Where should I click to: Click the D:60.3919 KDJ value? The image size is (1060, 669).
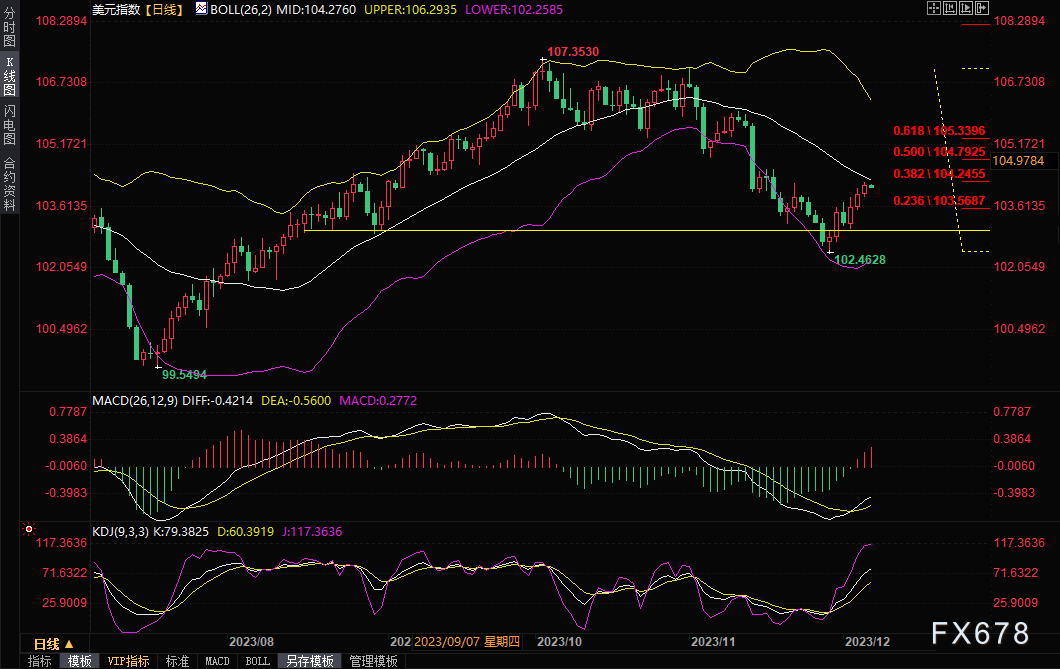(245, 532)
